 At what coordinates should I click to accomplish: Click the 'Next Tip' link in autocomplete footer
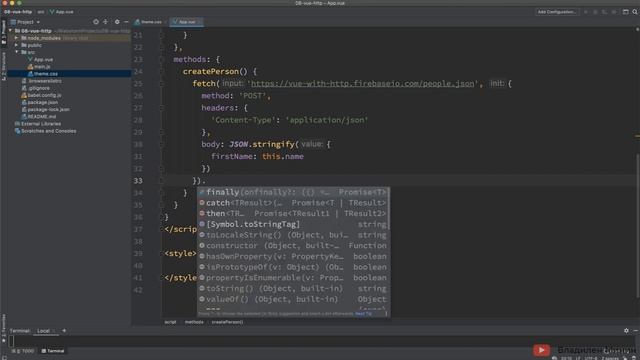point(363,313)
